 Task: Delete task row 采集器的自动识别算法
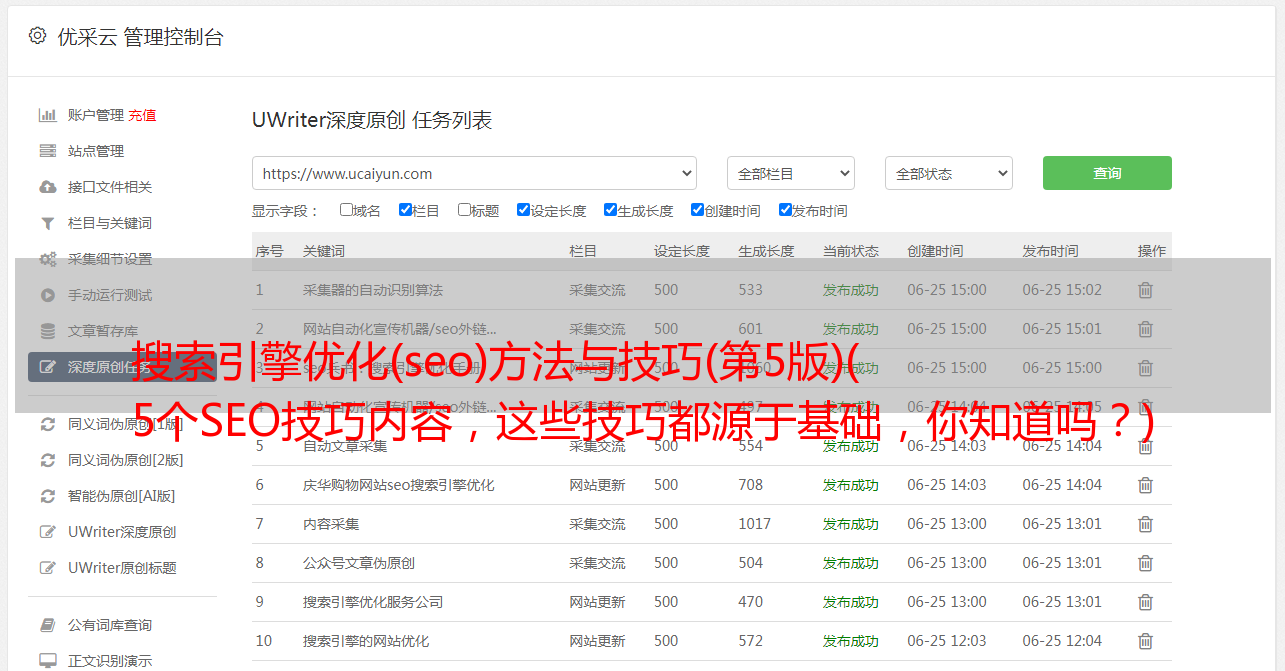(x=1146, y=290)
